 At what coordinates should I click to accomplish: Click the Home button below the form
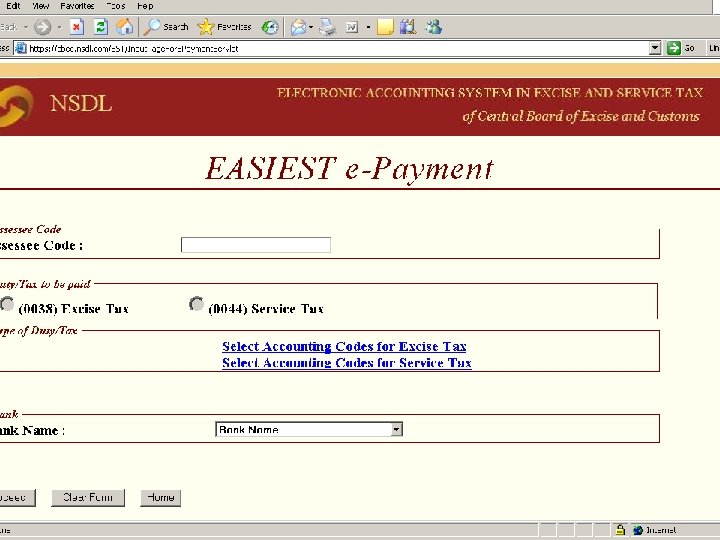point(161,498)
